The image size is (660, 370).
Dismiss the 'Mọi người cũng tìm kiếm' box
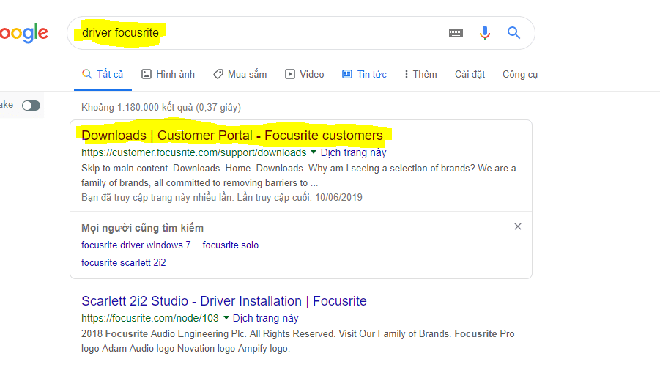point(518,226)
